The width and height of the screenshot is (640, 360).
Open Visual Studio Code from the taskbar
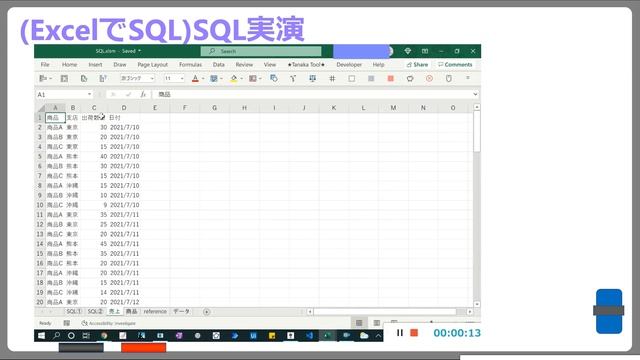(309, 336)
